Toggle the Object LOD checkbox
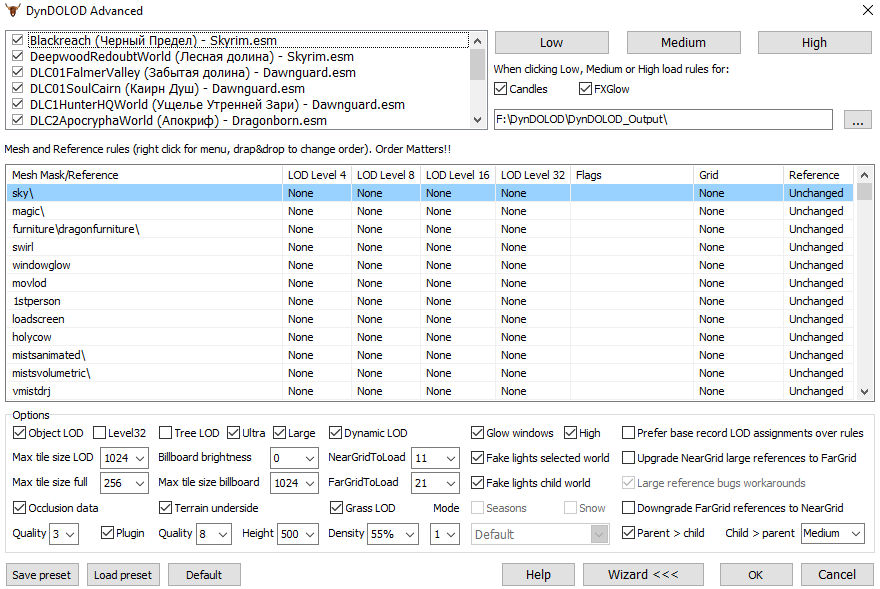Viewport: 880px width, 589px height. pos(19,433)
